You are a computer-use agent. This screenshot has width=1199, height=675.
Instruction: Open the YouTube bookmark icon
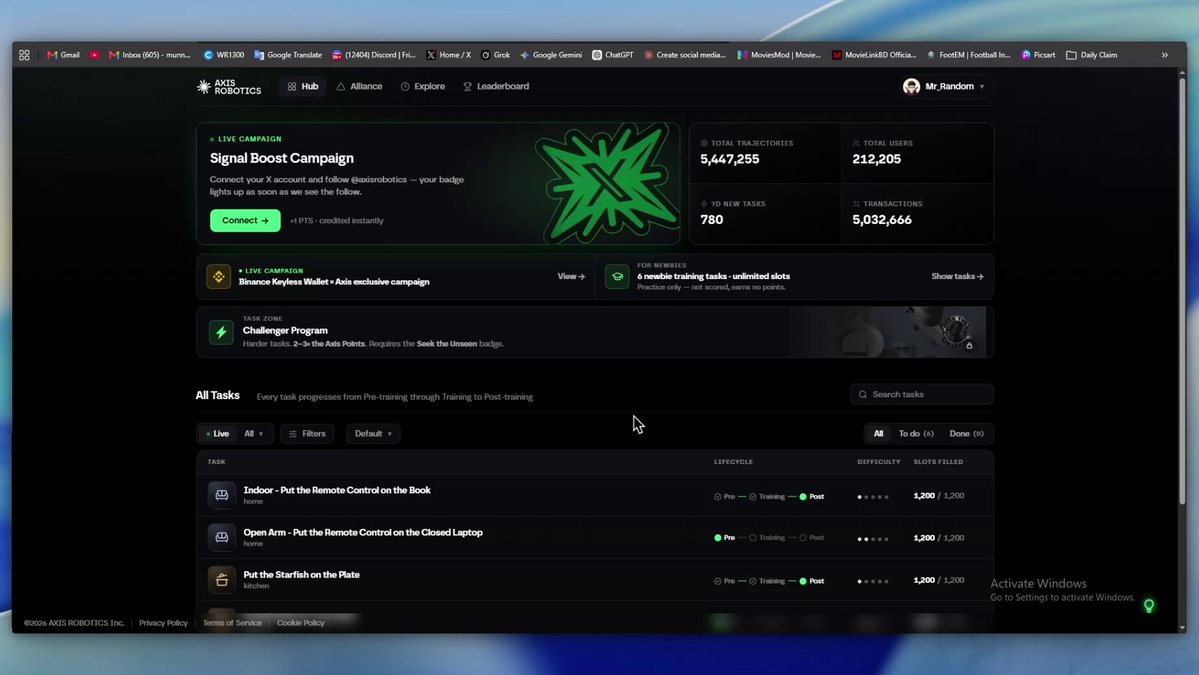click(94, 55)
